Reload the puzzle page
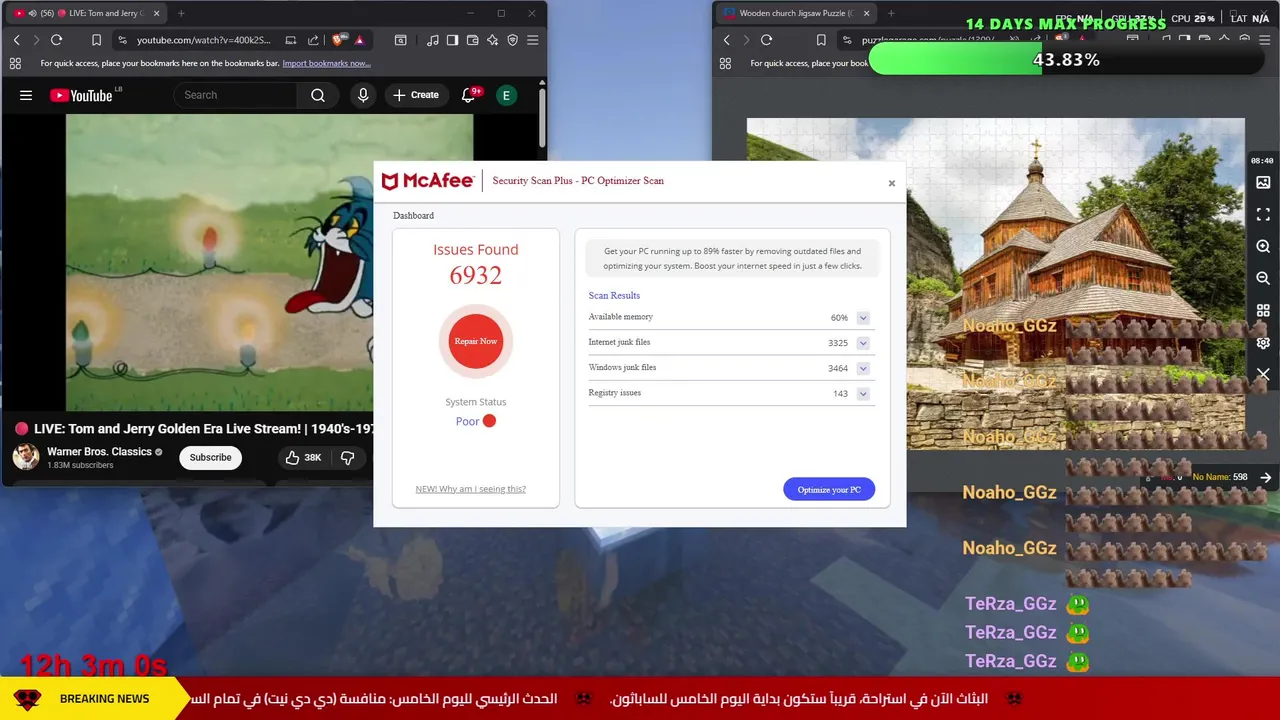The image size is (1280, 720). point(766,40)
